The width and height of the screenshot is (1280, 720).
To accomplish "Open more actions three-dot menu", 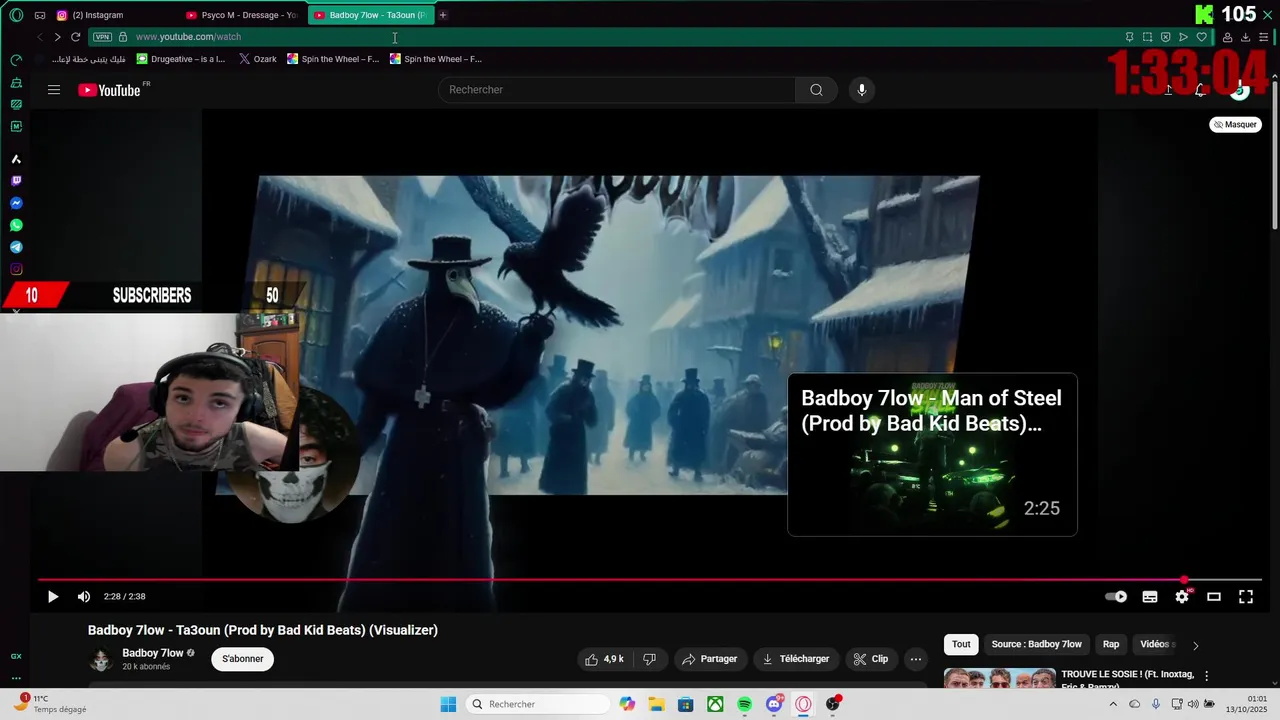I will (916, 659).
